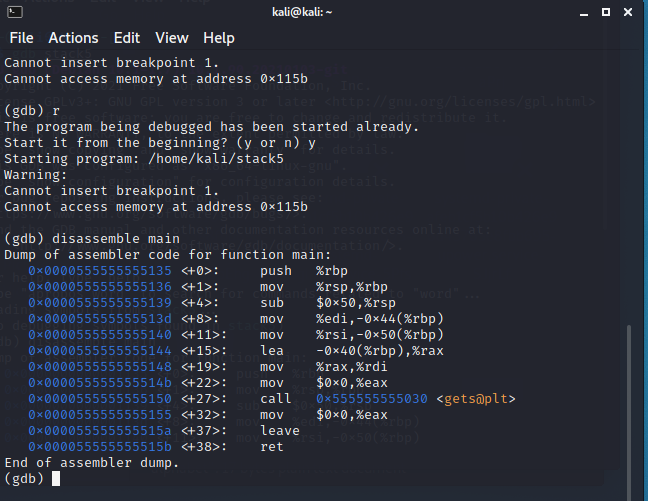Click address 0x0000555555555139 at <+4>
648x501 pixels.
[100, 303]
